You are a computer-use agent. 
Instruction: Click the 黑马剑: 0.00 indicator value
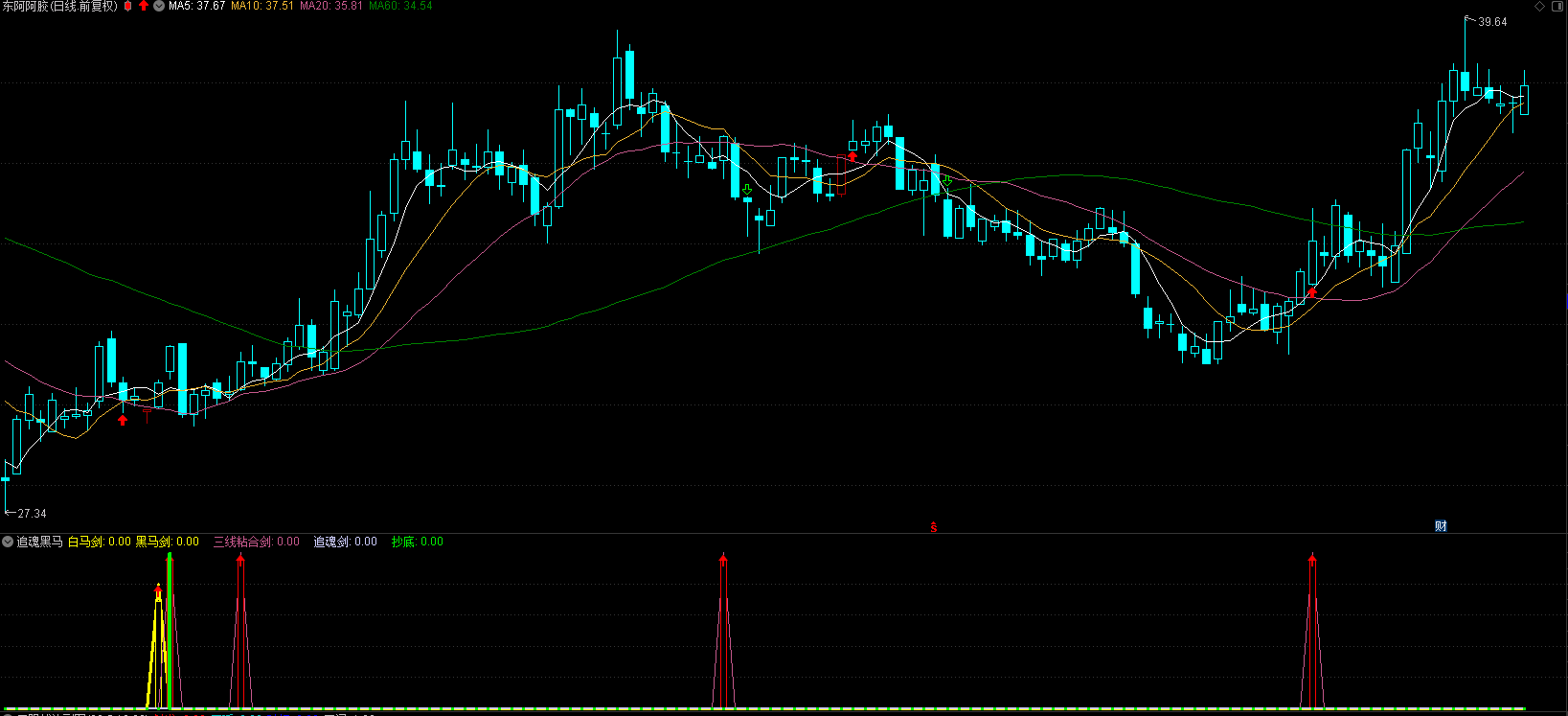168,542
